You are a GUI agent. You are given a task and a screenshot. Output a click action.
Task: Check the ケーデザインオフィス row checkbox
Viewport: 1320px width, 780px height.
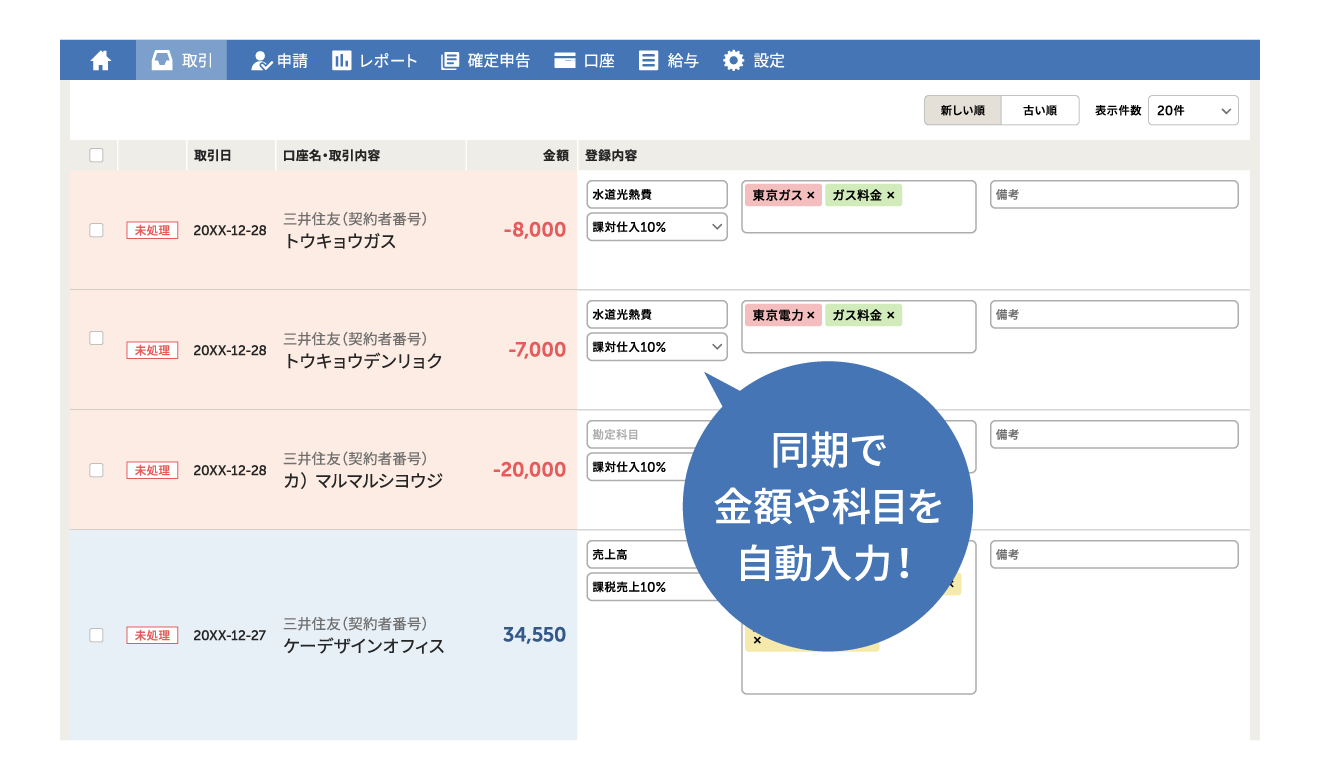click(x=96, y=635)
